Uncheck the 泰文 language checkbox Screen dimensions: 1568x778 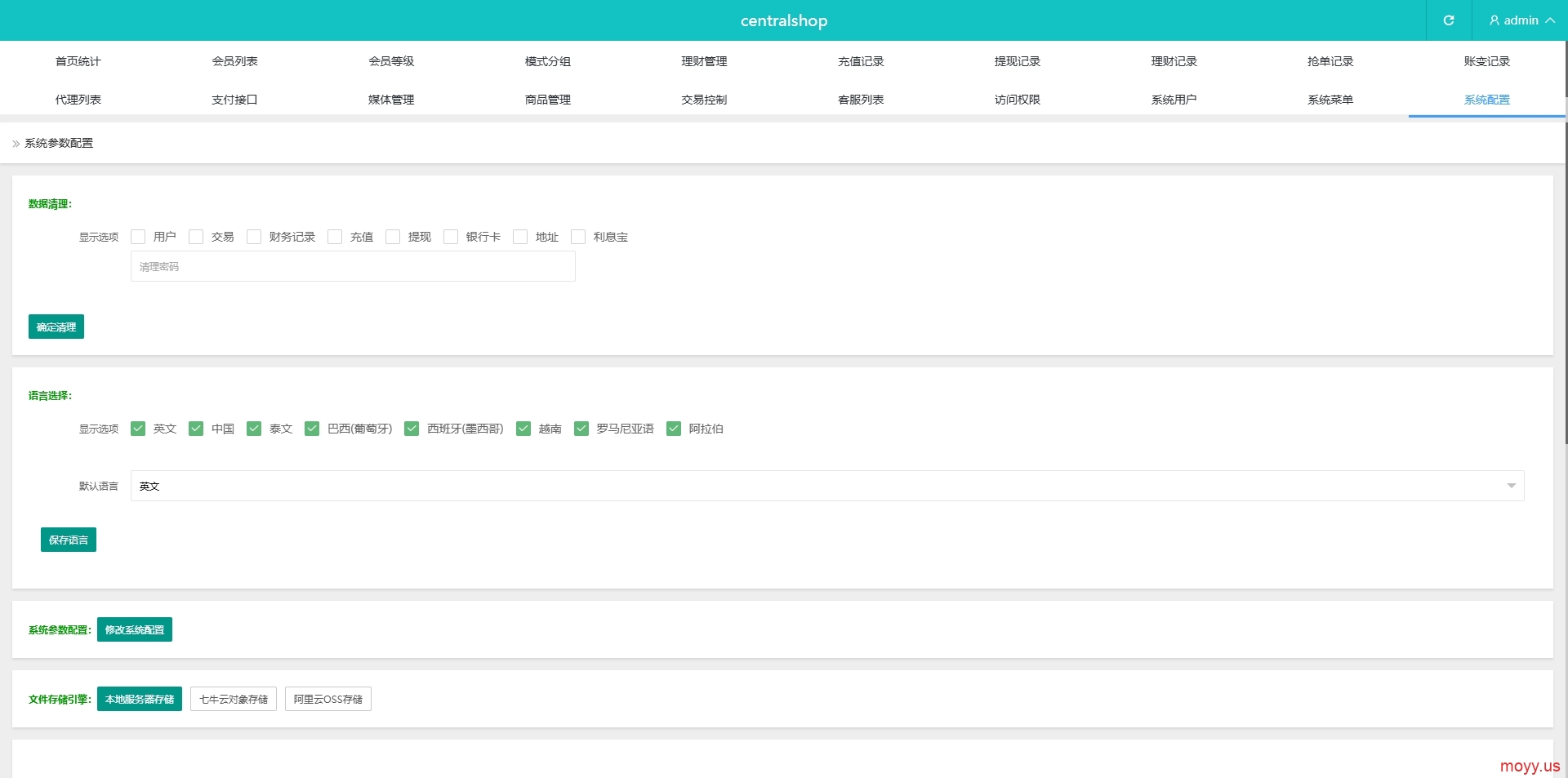click(x=254, y=429)
